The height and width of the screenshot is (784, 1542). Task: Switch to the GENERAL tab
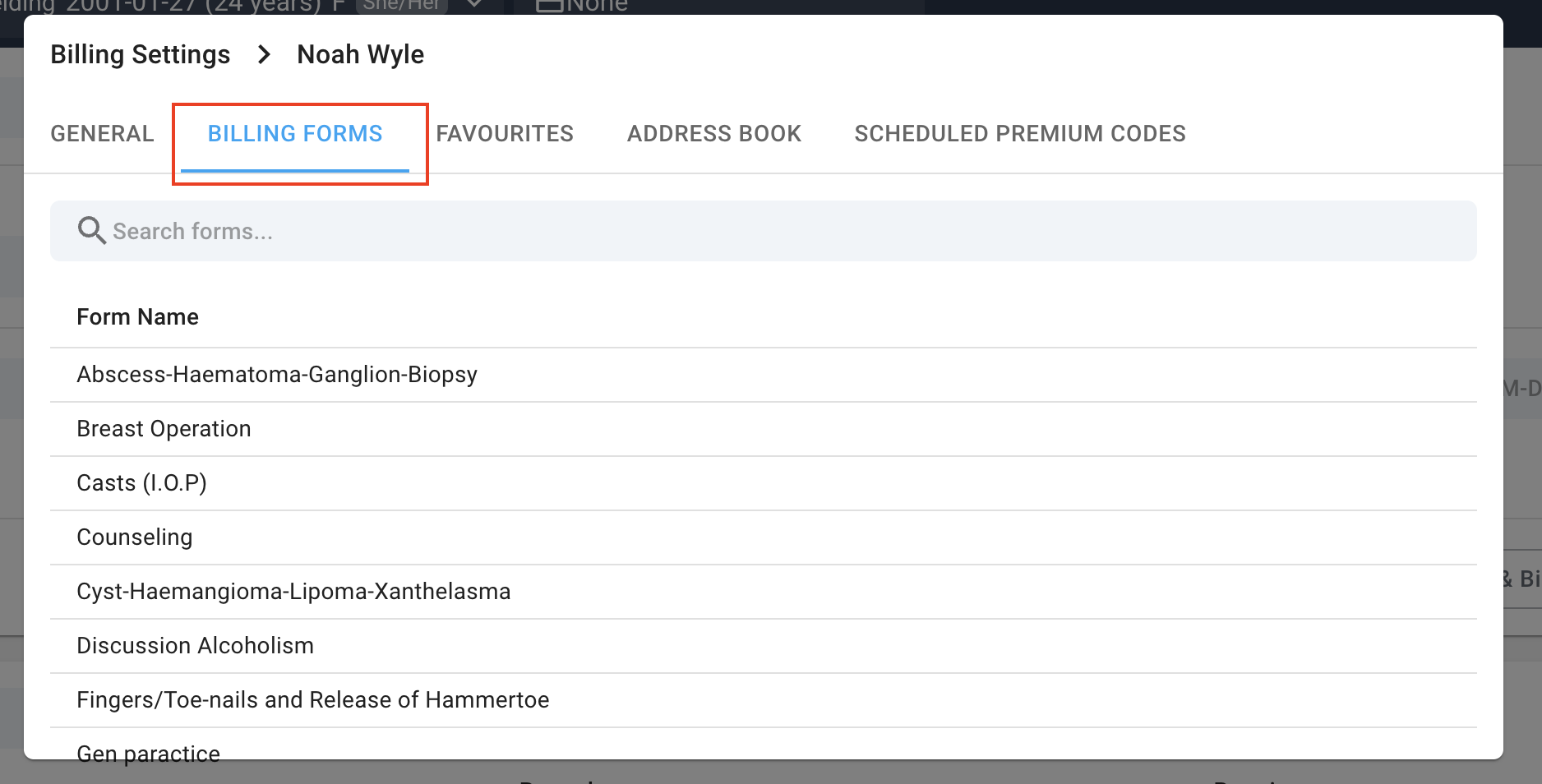point(102,133)
